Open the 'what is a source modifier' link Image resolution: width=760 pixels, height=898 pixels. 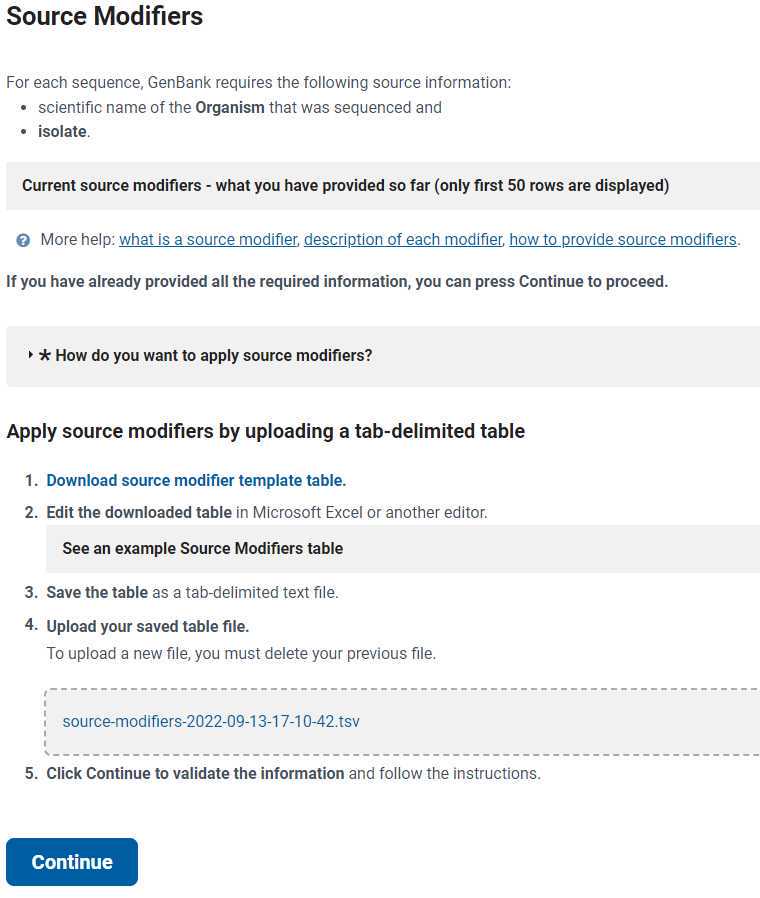pyautogui.click(x=208, y=239)
